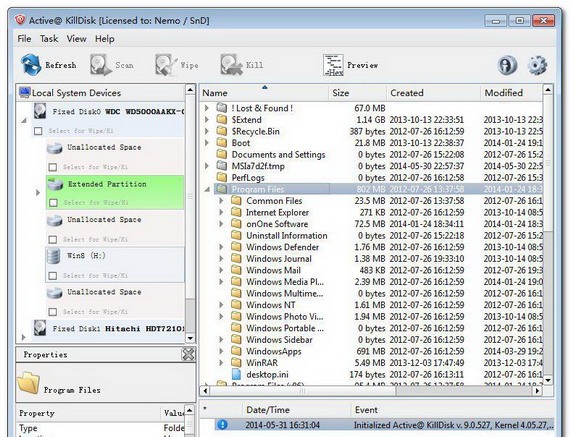Open the Task menu

point(49,39)
